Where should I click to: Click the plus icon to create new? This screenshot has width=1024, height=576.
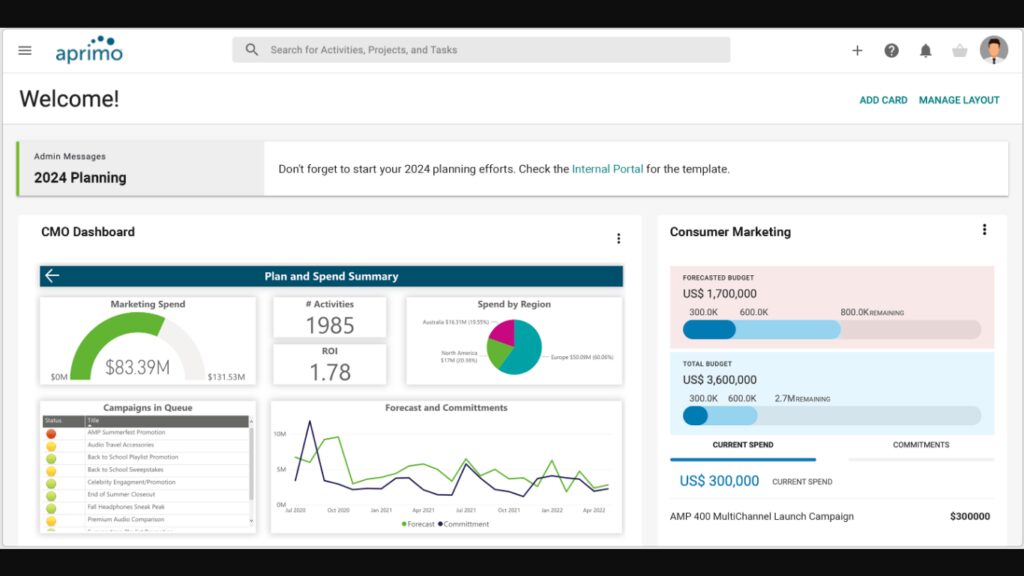(x=857, y=51)
